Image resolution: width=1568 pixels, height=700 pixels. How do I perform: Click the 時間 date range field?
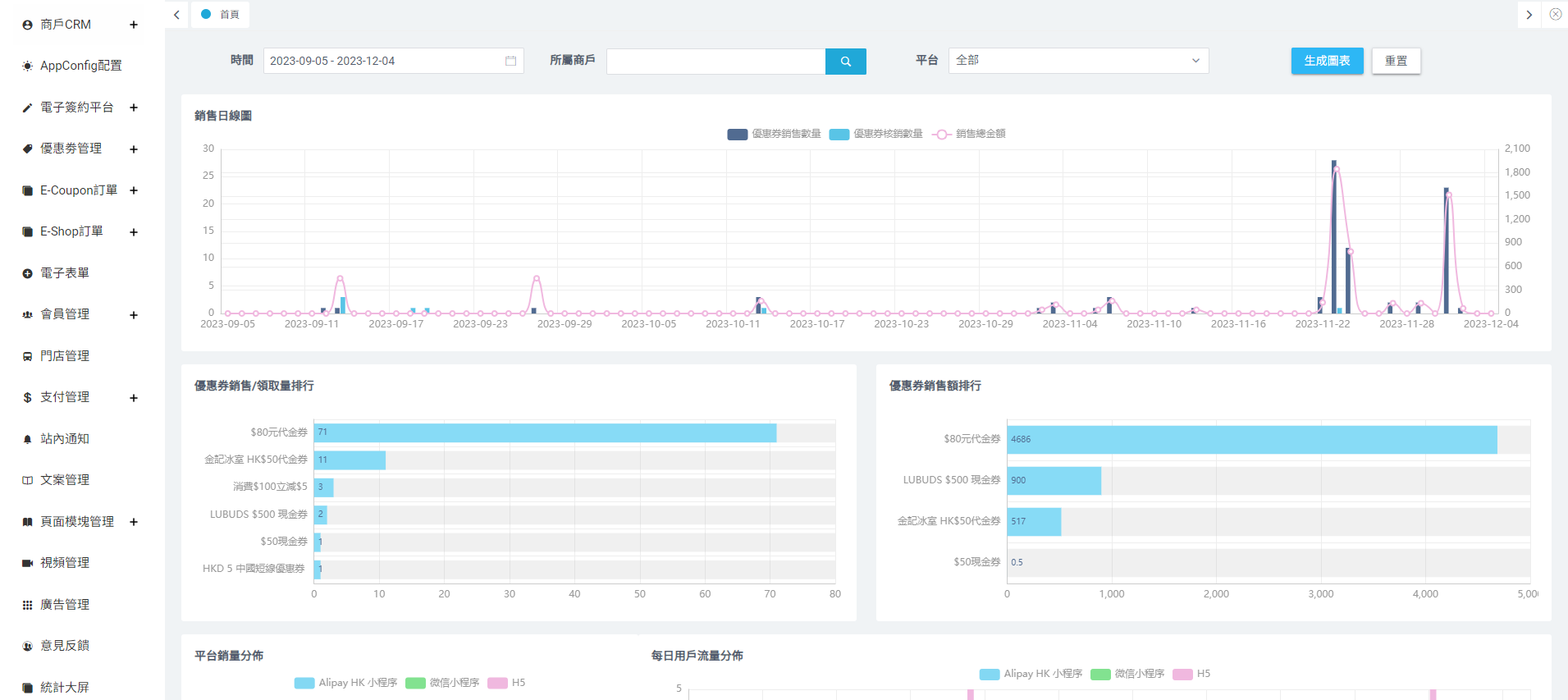393,61
